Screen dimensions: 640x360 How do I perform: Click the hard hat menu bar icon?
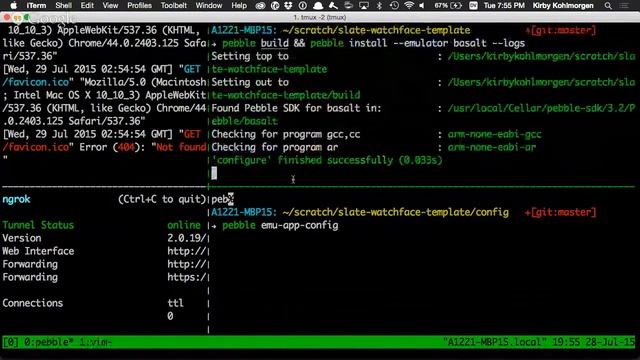(318, 5)
